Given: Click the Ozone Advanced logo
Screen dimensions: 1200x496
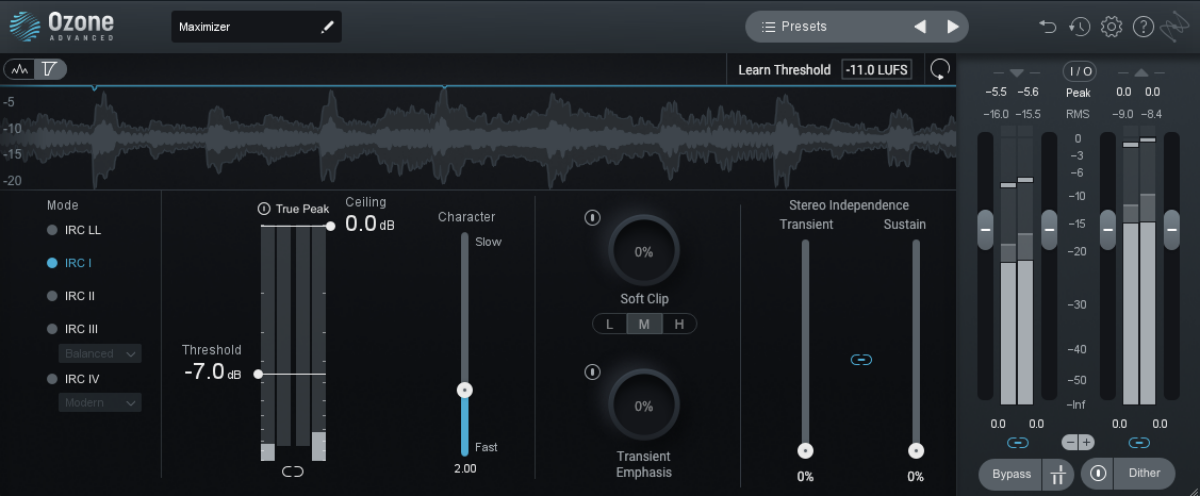Looking at the screenshot, I should [x=61, y=26].
